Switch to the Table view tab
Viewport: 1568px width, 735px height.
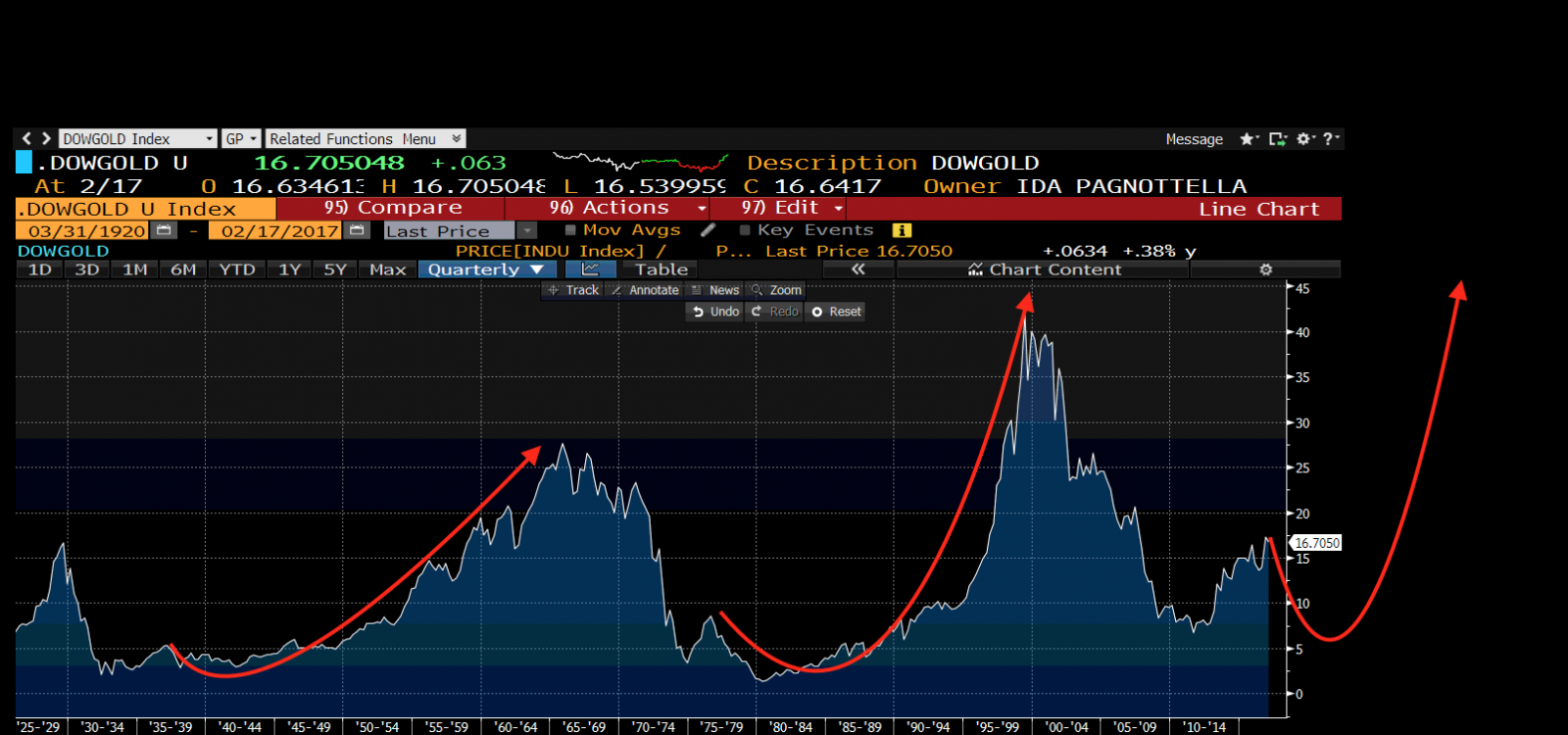pos(661,269)
